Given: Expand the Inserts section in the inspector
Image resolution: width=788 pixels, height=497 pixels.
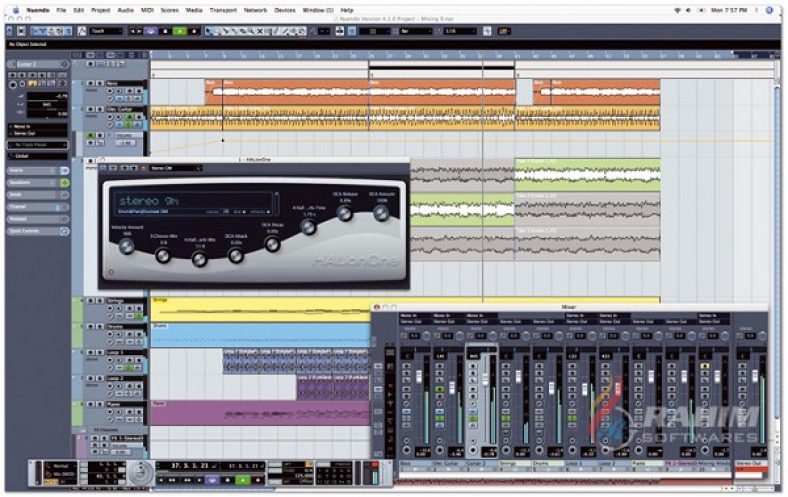Looking at the screenshot, I should pos(30,171).
